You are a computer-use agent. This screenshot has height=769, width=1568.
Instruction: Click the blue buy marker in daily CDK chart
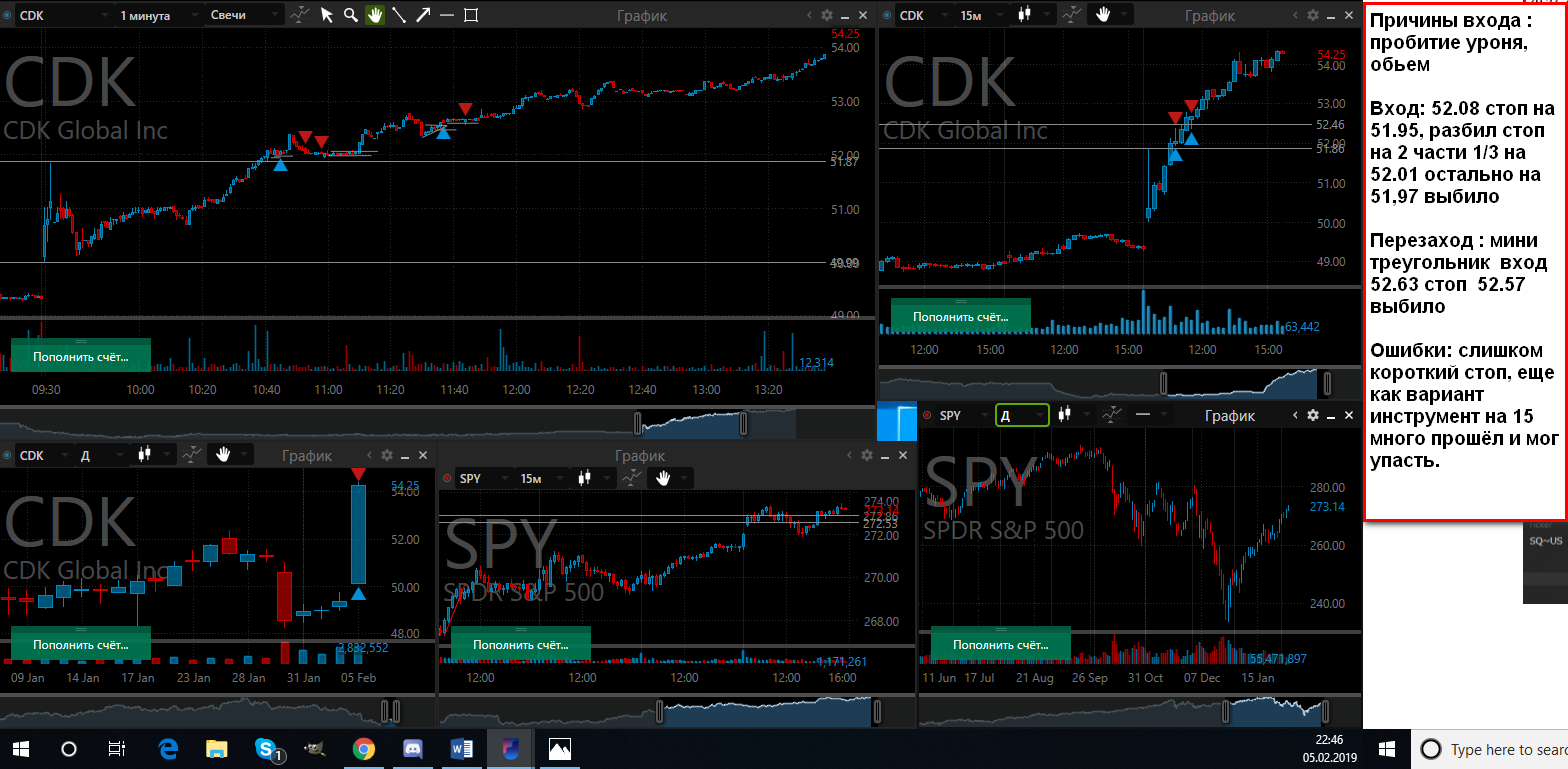click(x=358, y=594)
